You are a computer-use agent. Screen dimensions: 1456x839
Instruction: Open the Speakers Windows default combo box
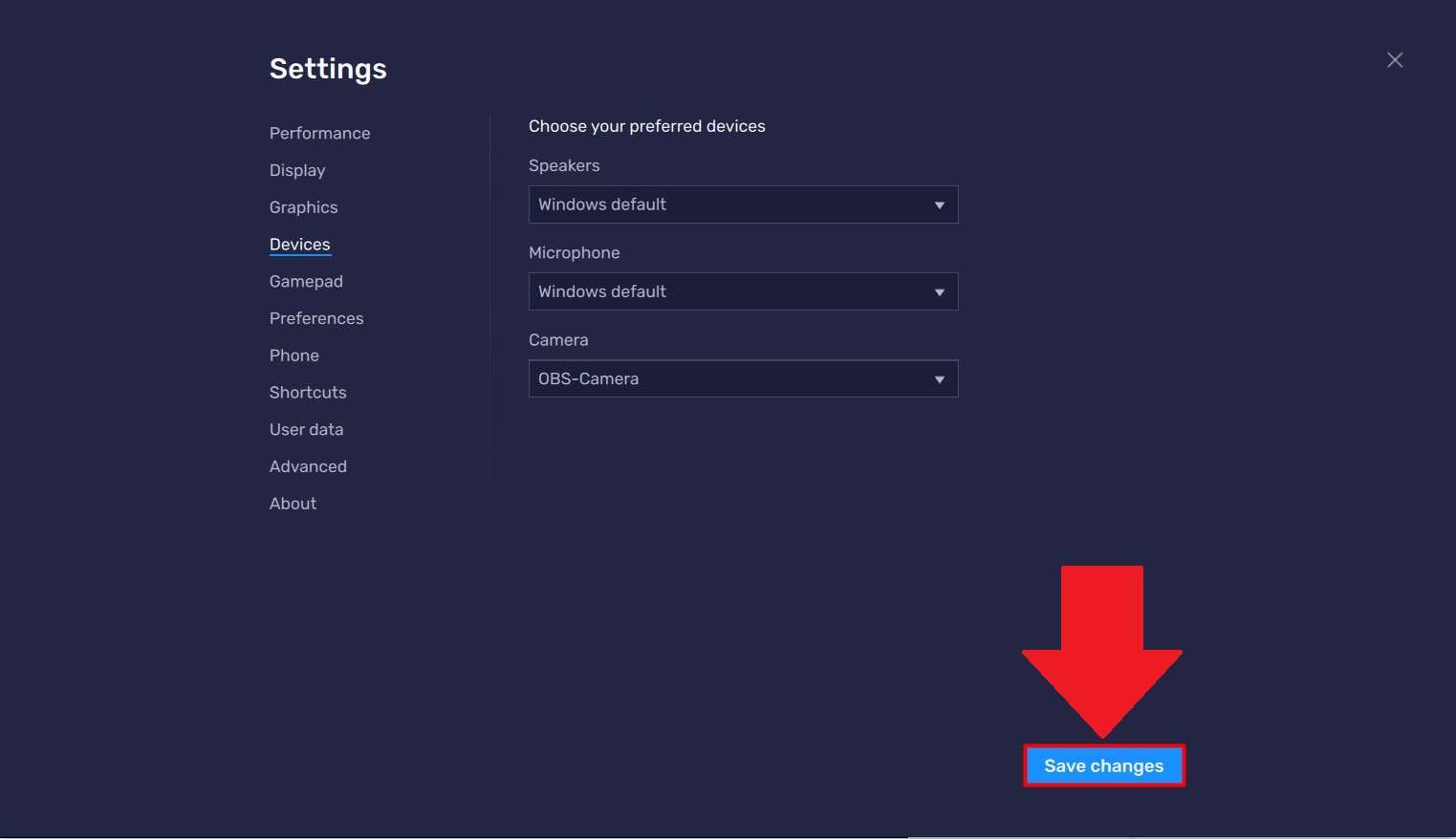[727, 204]
